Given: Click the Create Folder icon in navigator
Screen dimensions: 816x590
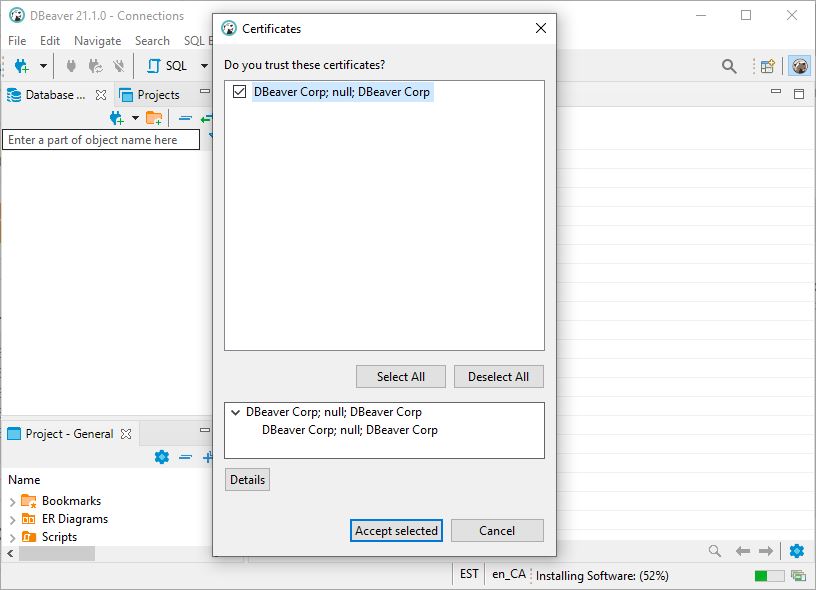Looking at the screenshot, I should pos(154,119).
